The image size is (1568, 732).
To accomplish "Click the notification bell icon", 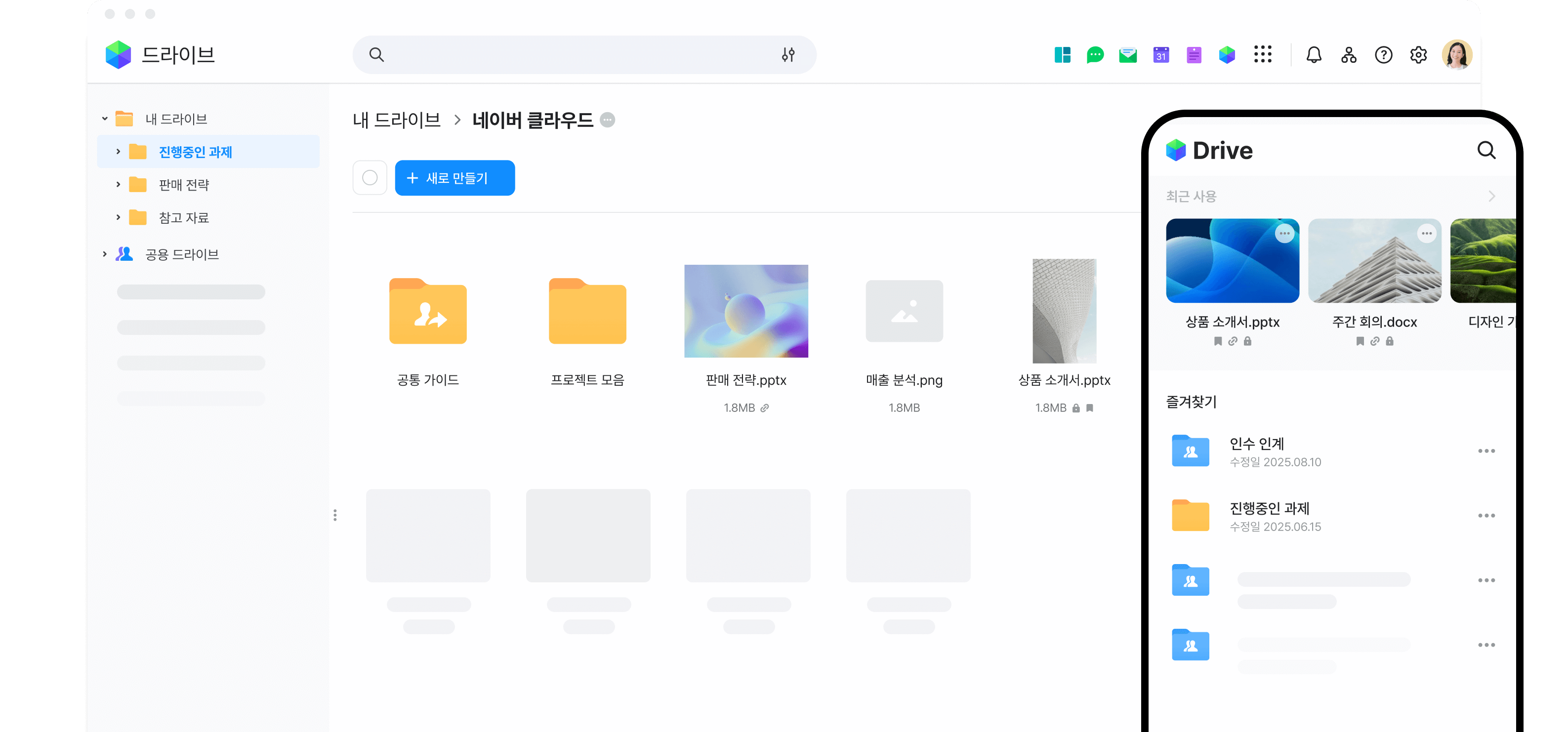I will [1314, 55].
